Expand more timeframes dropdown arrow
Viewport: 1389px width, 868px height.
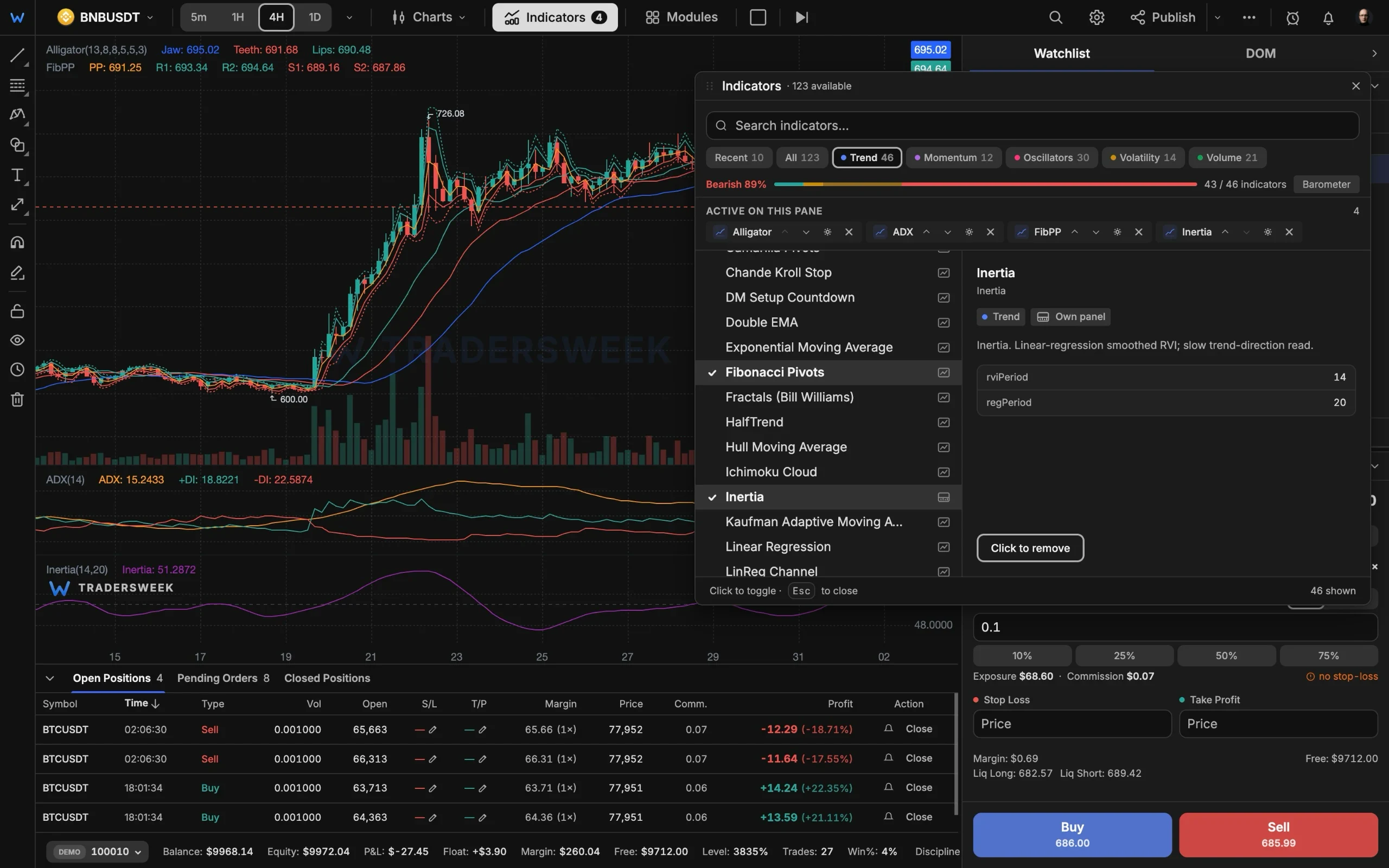349,17
